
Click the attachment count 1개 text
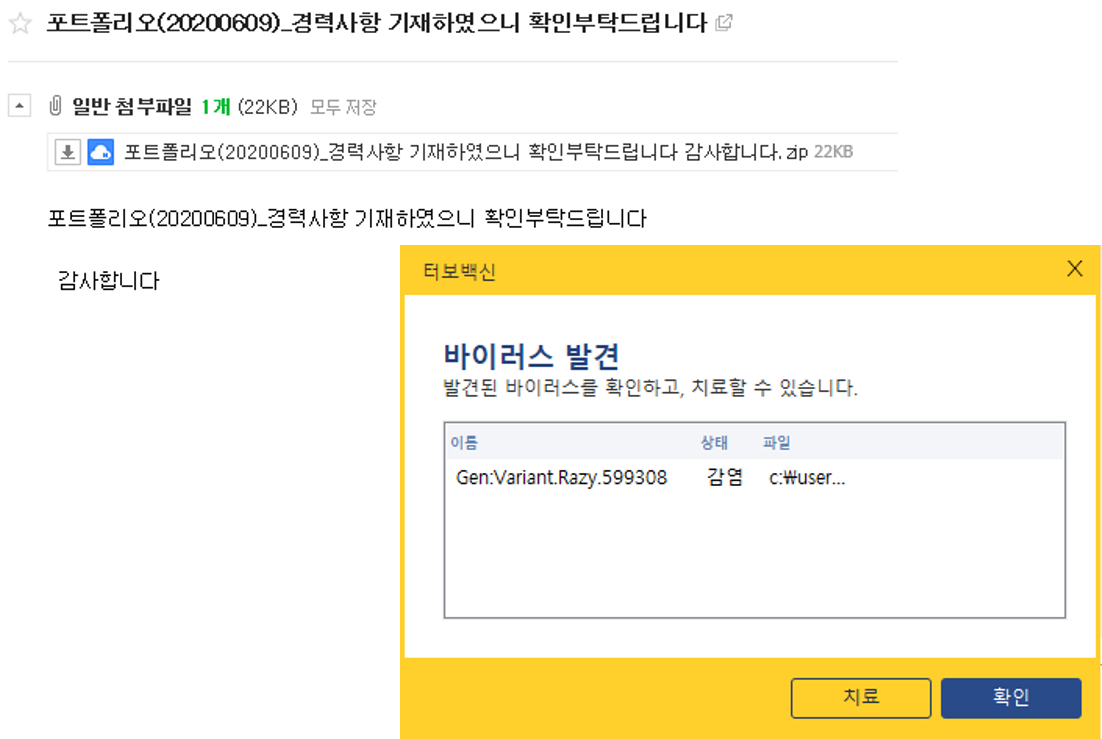coord(215,107)
